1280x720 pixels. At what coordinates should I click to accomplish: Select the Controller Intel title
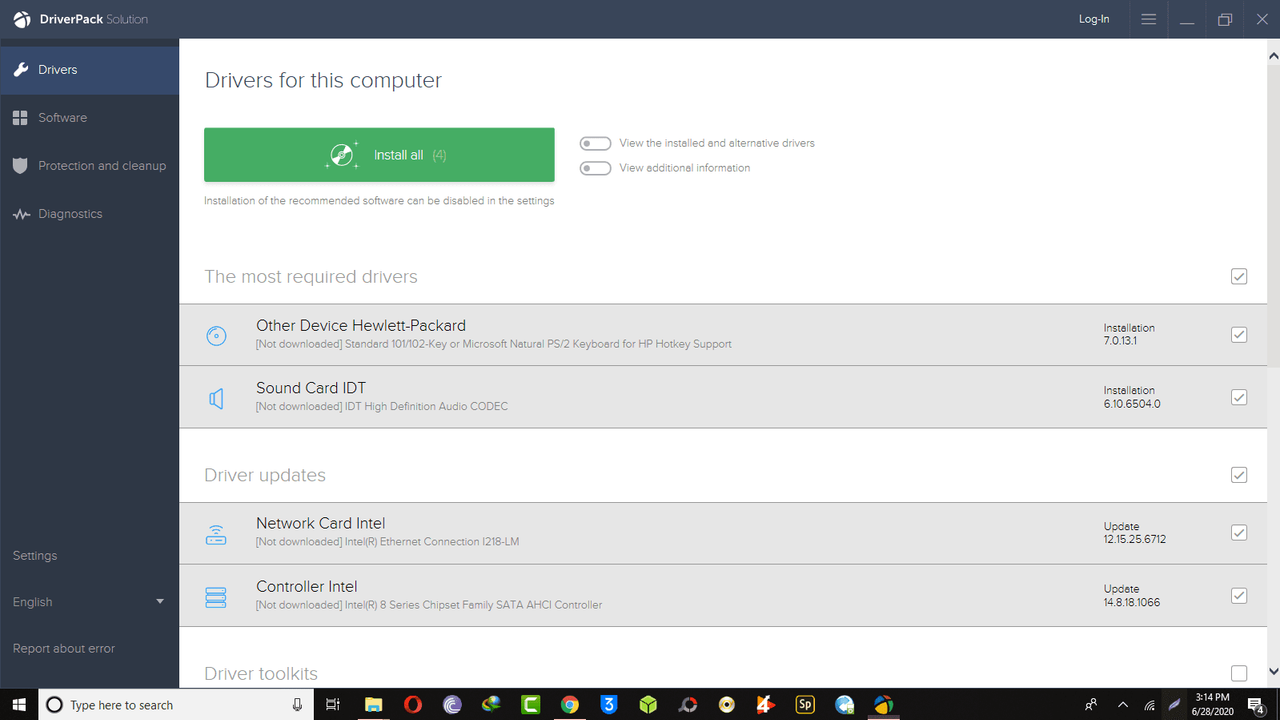coord(306,586)
